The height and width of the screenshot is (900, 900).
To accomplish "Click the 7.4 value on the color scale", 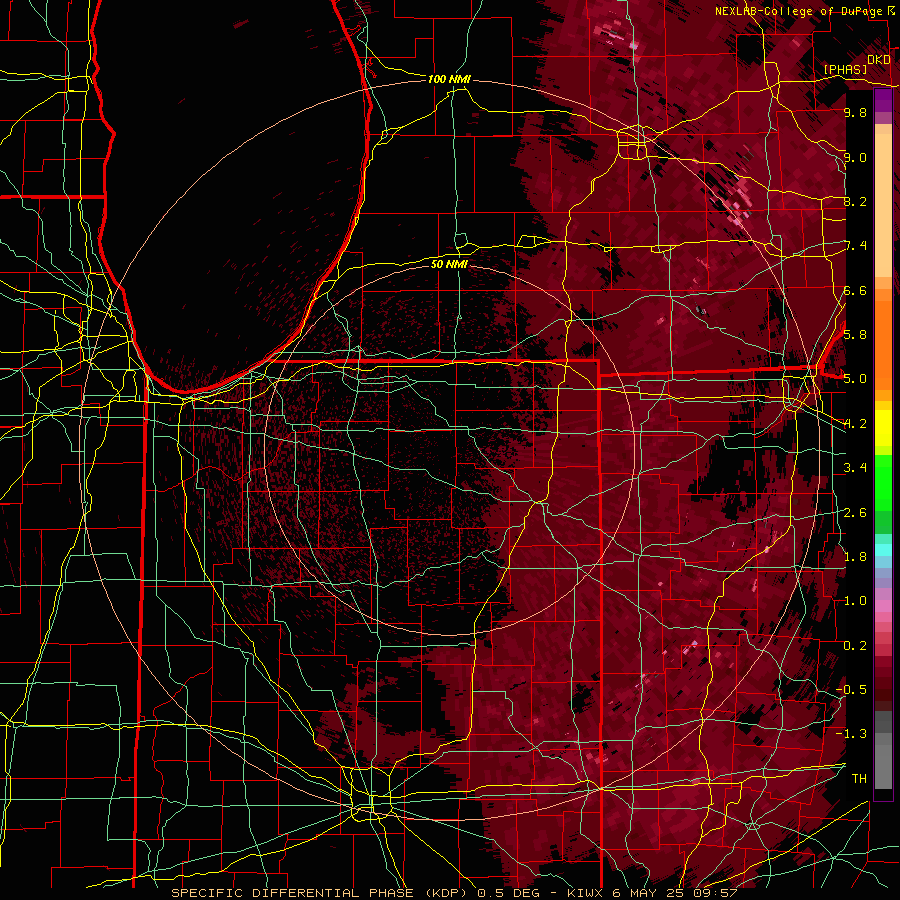I will coord(855,246).
